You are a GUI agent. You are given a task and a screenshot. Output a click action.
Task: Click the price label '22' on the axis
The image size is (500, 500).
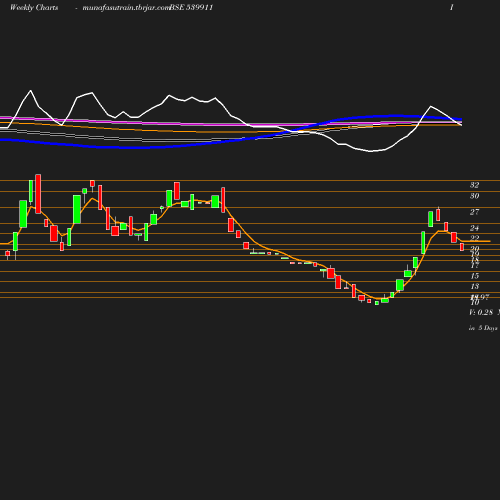pos(475,238)
